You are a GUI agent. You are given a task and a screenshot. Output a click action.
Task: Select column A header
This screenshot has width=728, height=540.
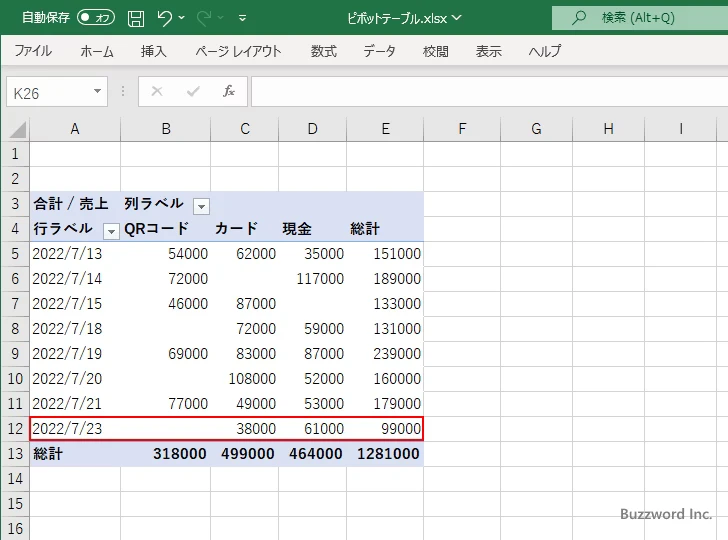(75, 129)
